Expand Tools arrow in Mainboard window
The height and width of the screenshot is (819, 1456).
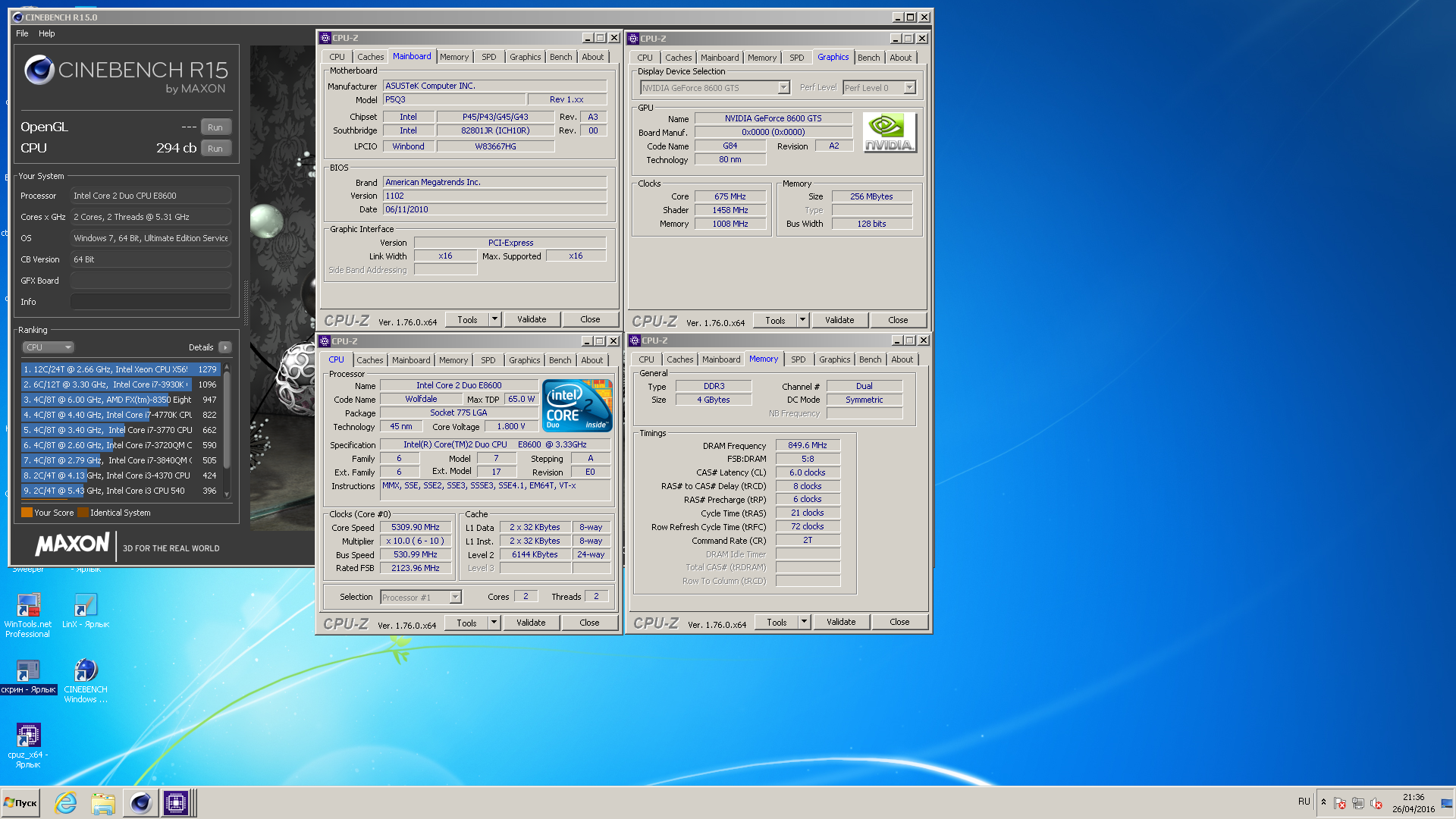point(494,319)
